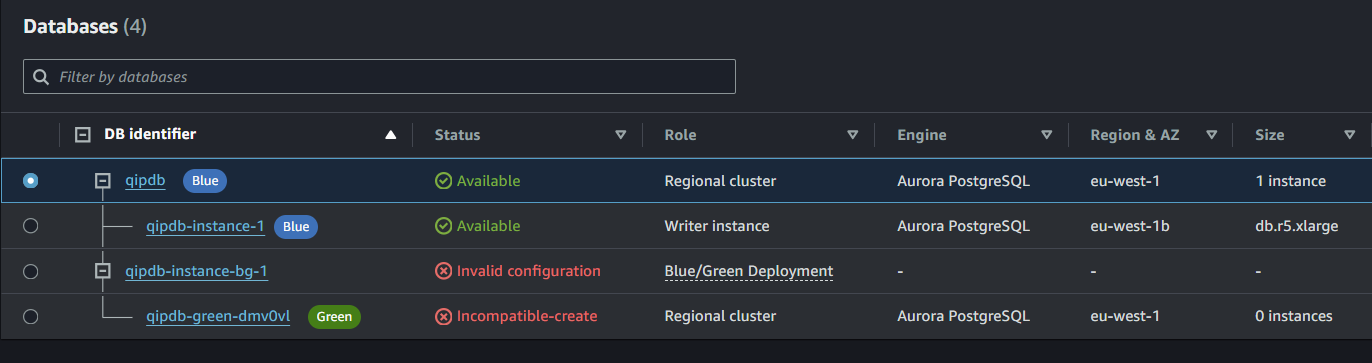
Task: Click the search magnifier icon in filter box
Action: [x=41, y=77]
